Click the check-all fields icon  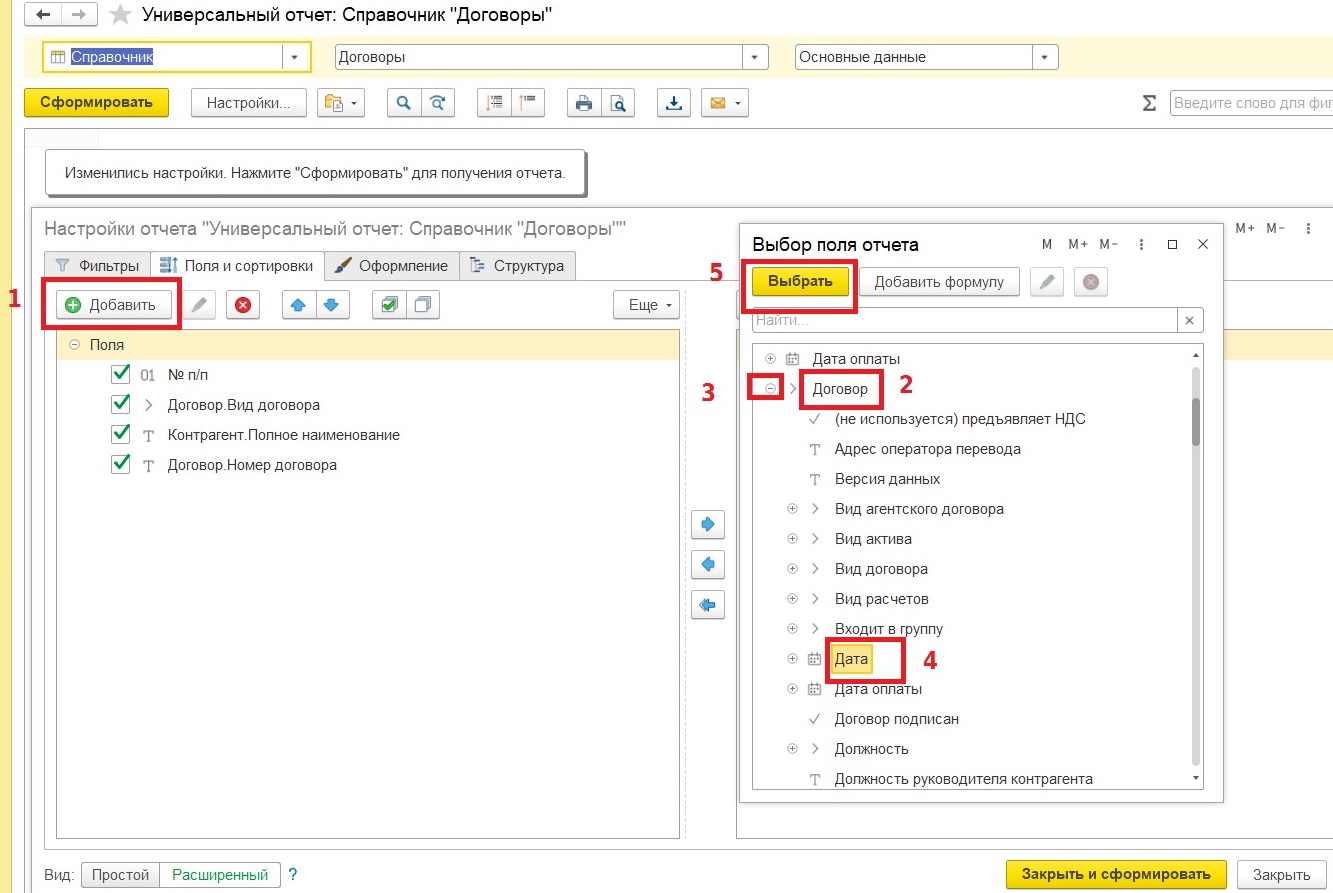[x=388, y=305]
